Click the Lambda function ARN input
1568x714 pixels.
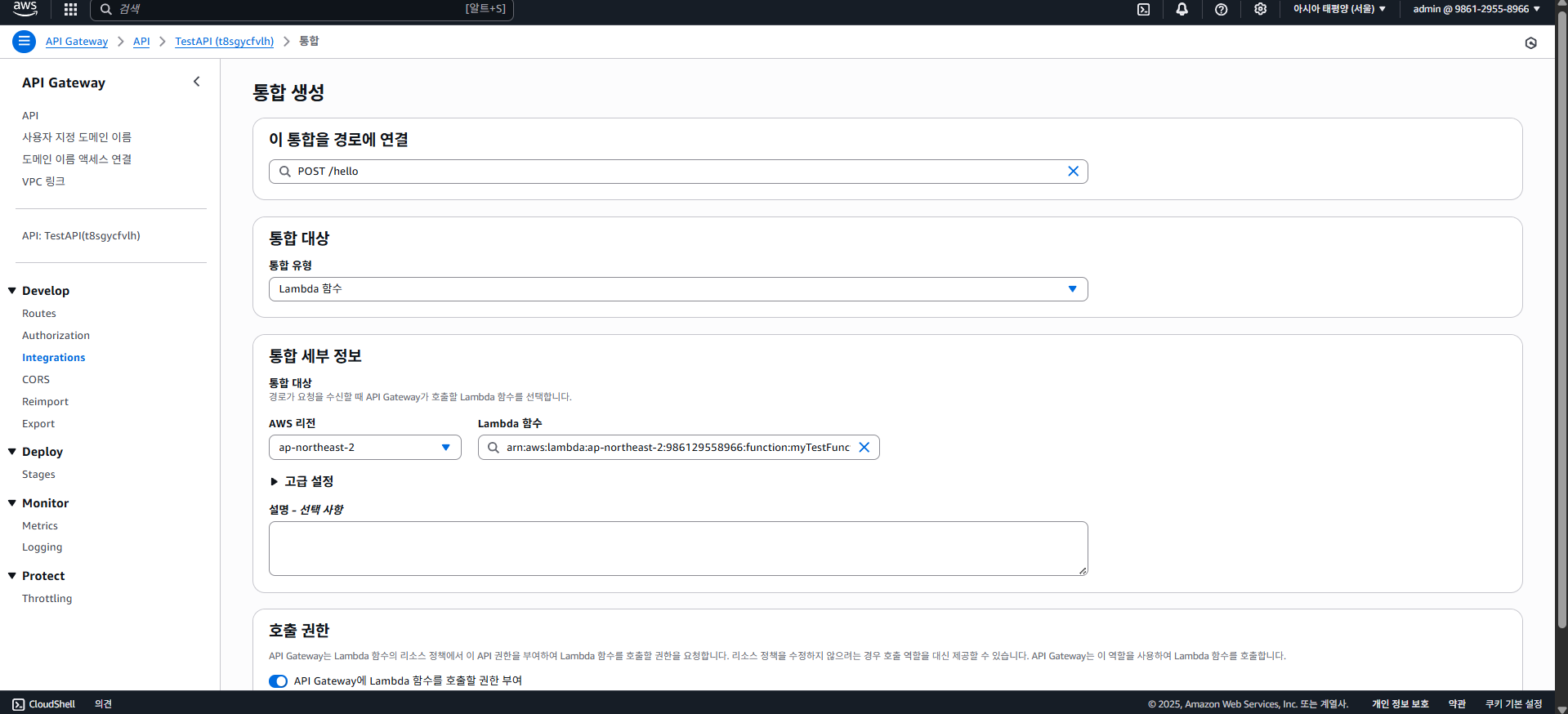pyautogui.click(x=677, y=448)
